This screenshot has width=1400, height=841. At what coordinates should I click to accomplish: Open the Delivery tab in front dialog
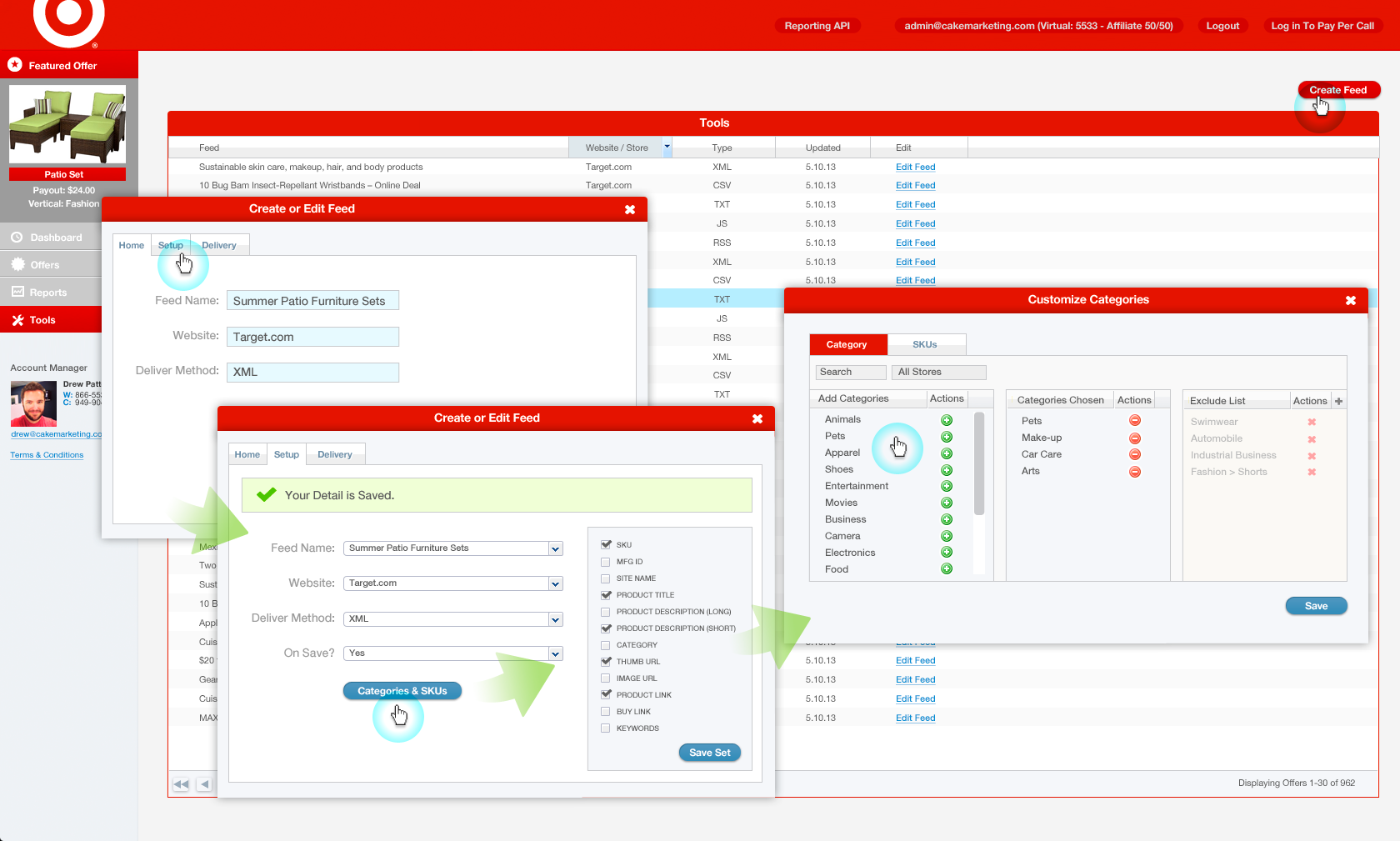click(x=335, y=454)
